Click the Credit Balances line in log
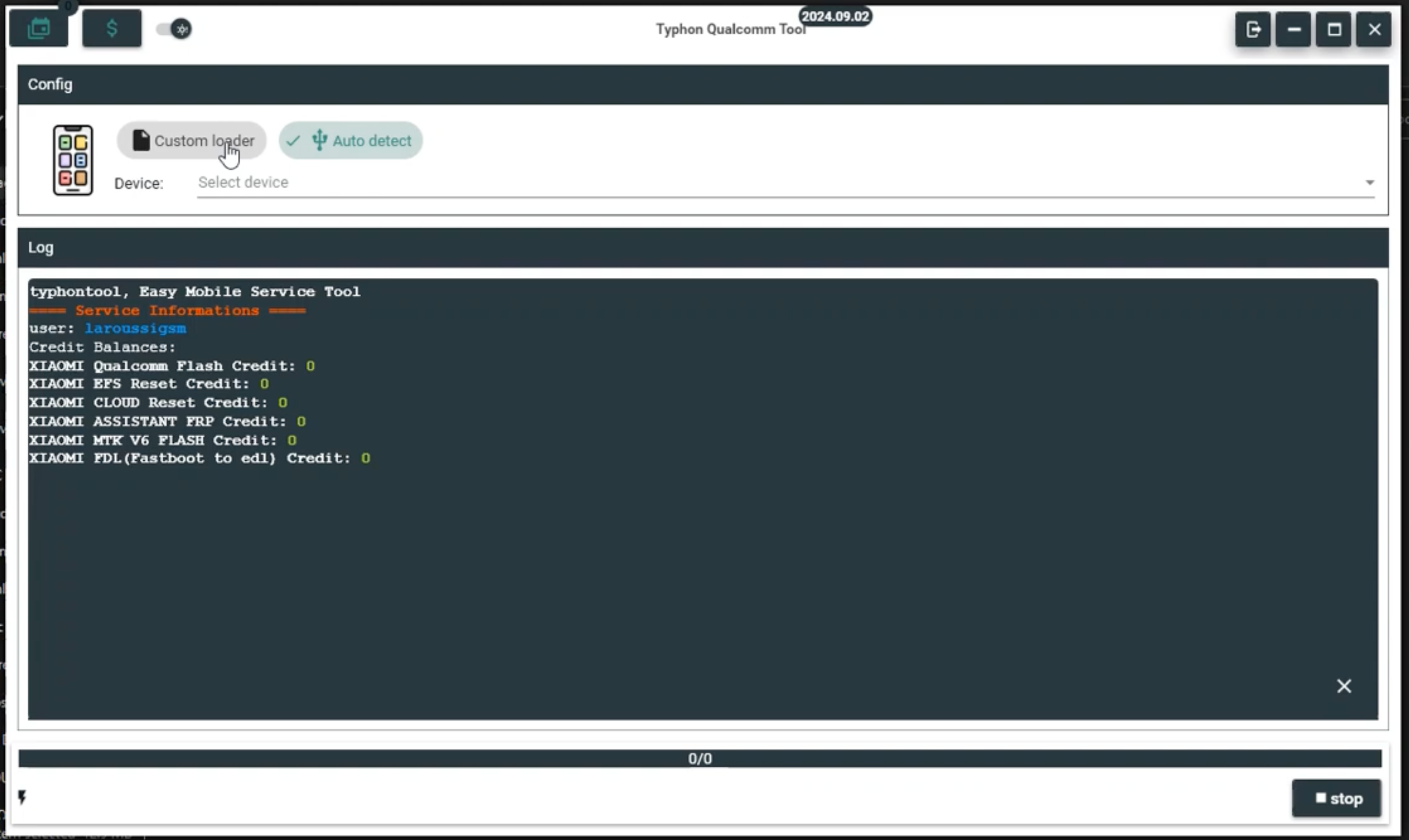This screenshot has height=840, width=1409. coord(102,347)
